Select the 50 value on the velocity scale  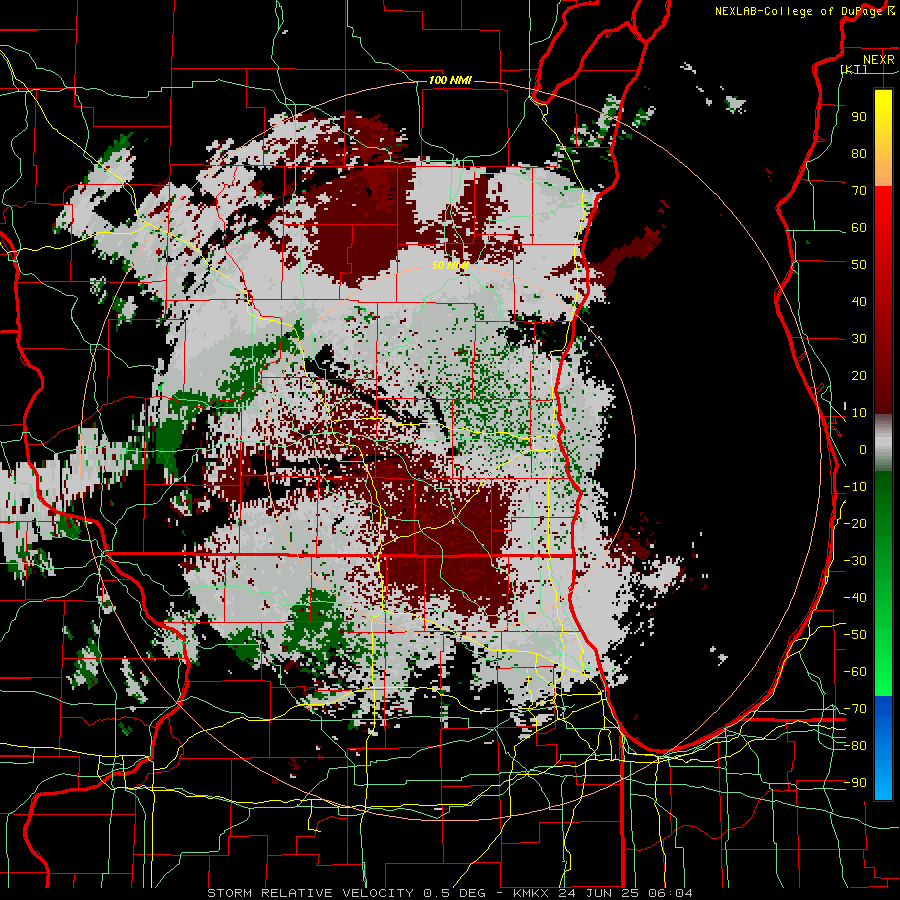859,265
